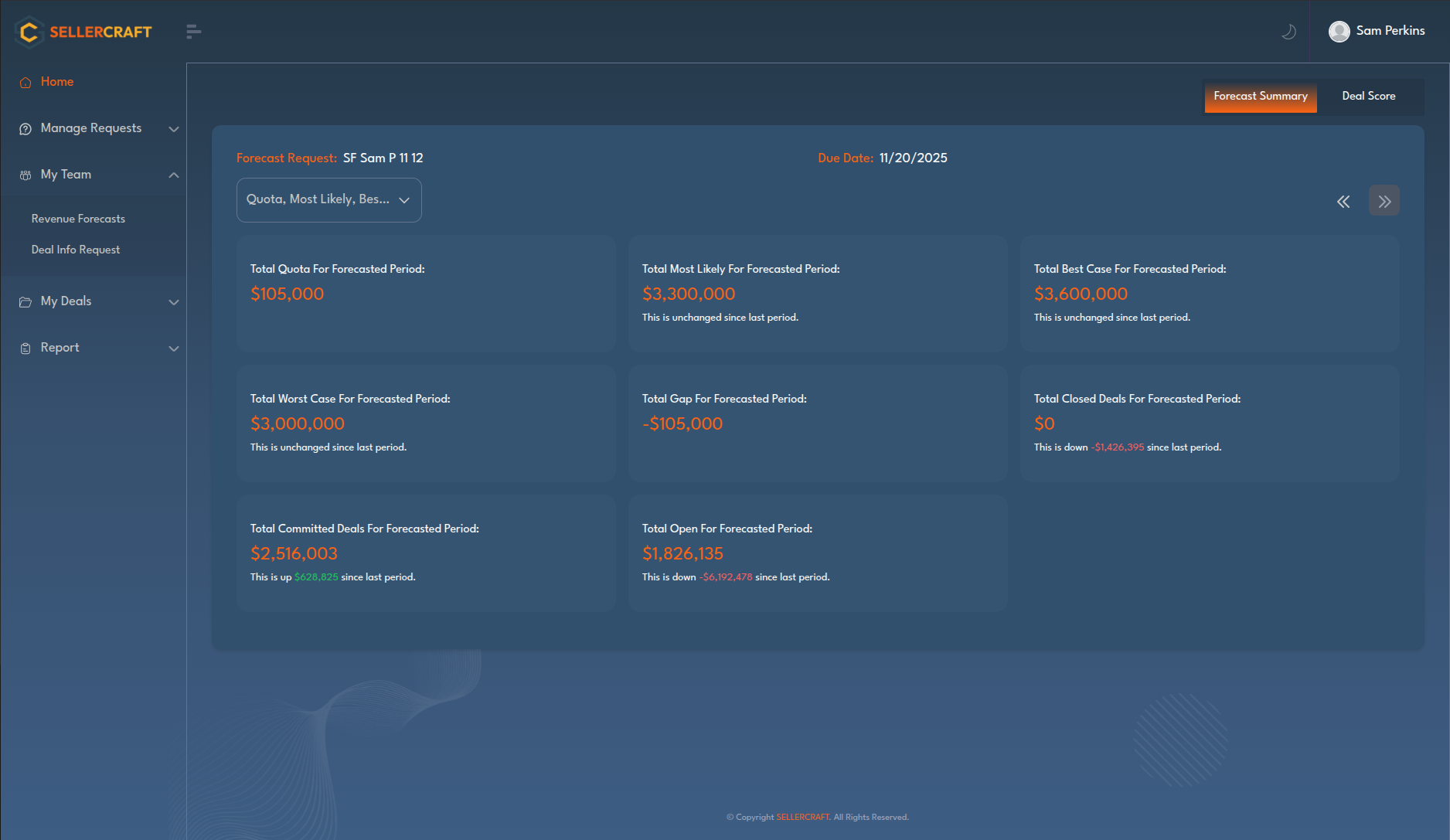
Task: Switch to the Deal Score tab
Action: [1368, 97]
